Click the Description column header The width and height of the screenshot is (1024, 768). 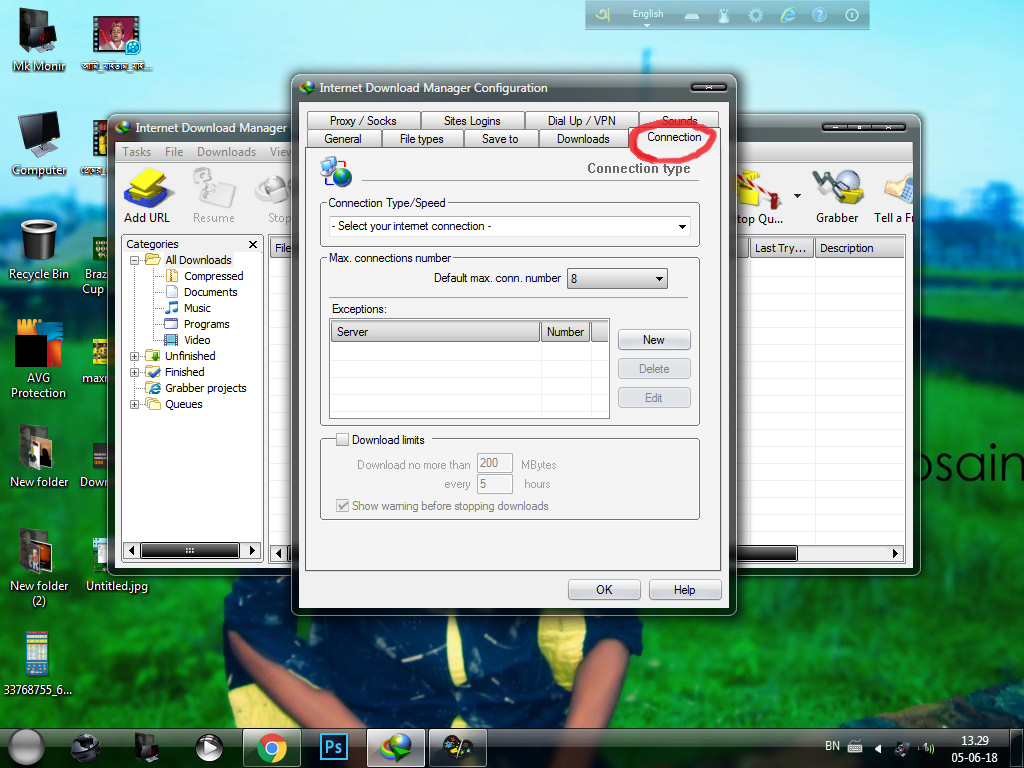pos(859,248)
